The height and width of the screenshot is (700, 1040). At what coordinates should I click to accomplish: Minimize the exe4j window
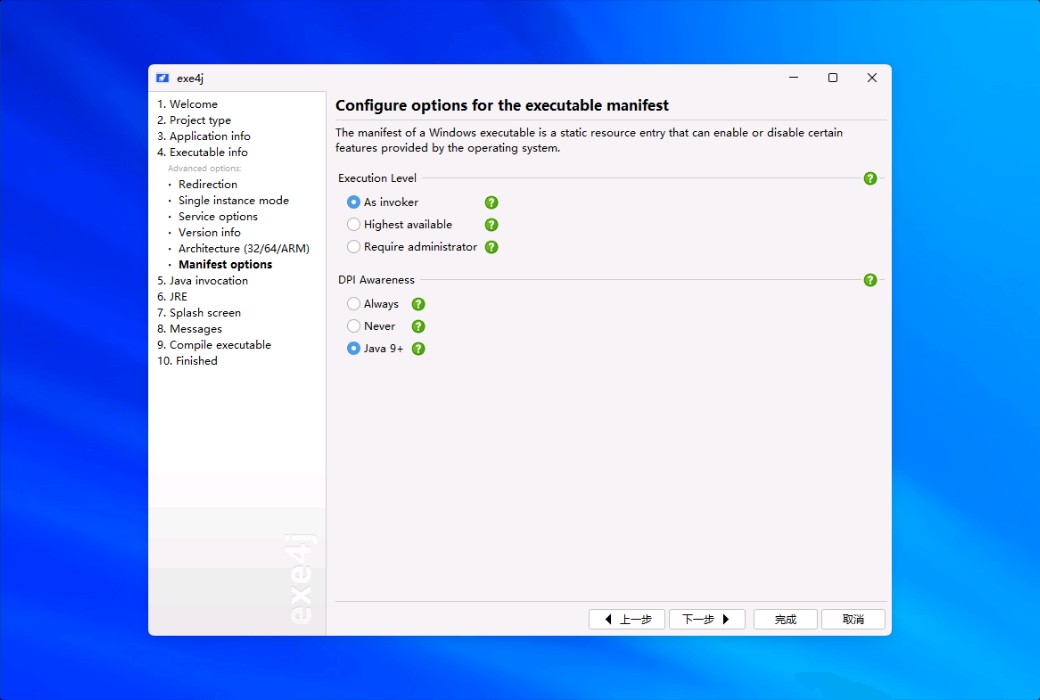point(793,78)
